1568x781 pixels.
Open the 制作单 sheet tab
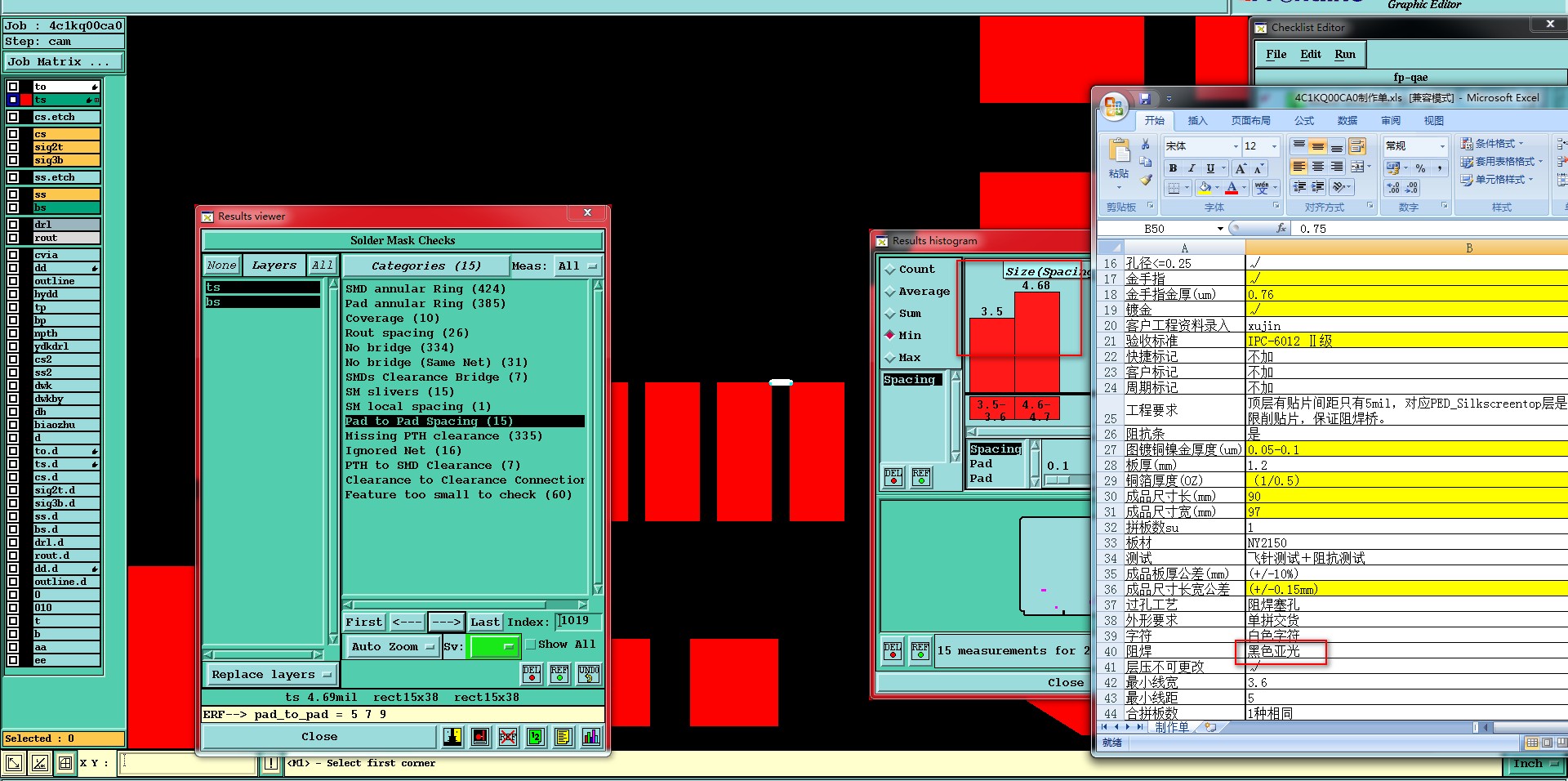point(1172,727)
